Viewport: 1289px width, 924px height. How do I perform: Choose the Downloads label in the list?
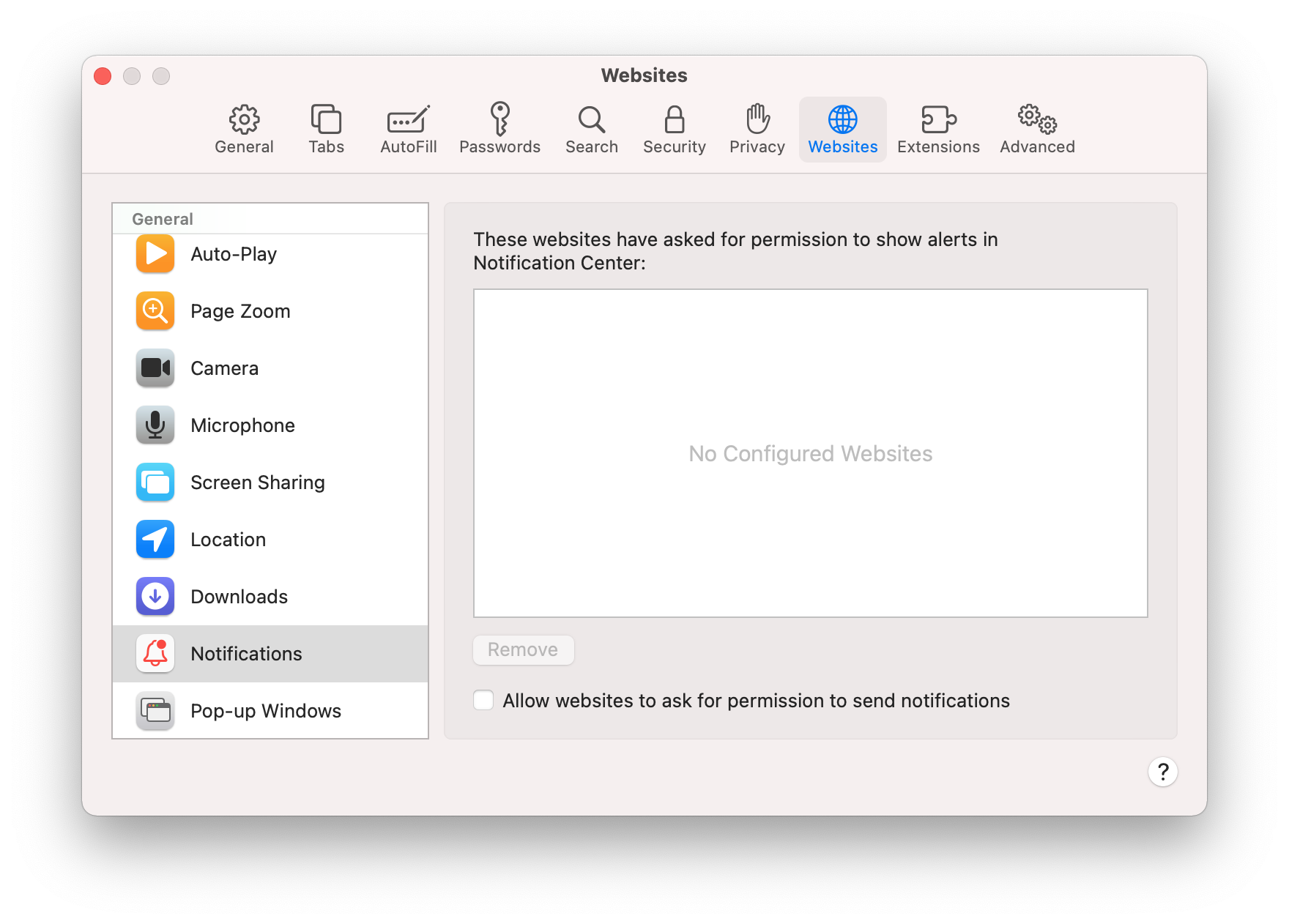[x=239, y=597]
